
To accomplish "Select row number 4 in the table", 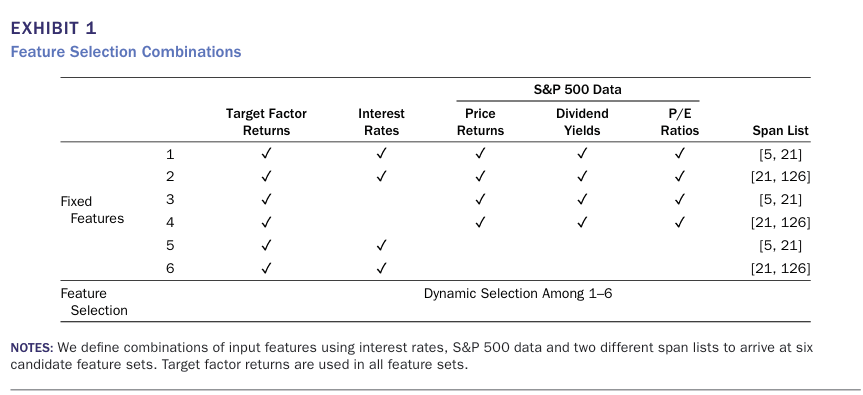I will pyautogui.click(x=170, y=223).
